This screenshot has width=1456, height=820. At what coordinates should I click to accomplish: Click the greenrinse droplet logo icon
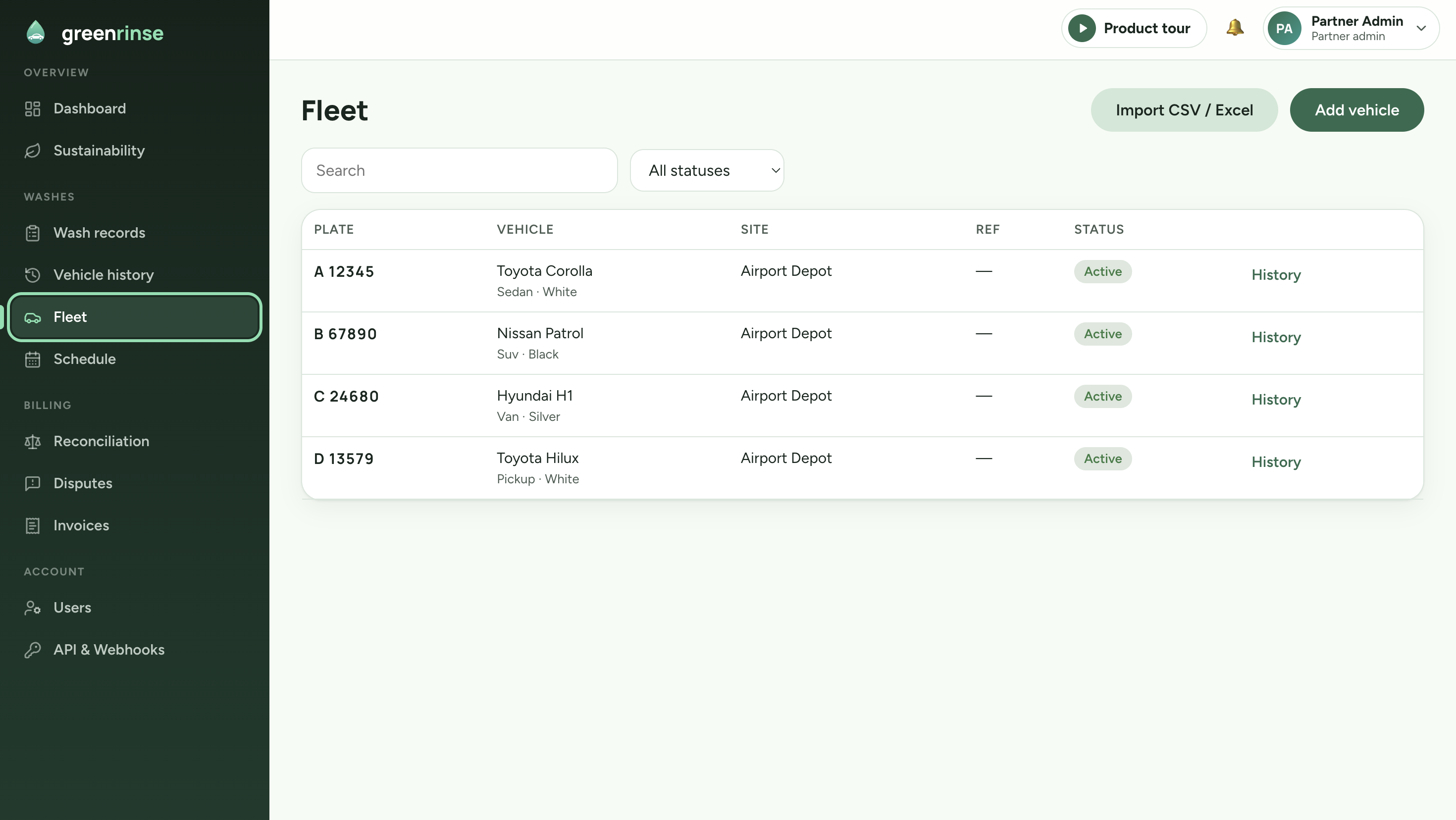click(x=36, y=32)
